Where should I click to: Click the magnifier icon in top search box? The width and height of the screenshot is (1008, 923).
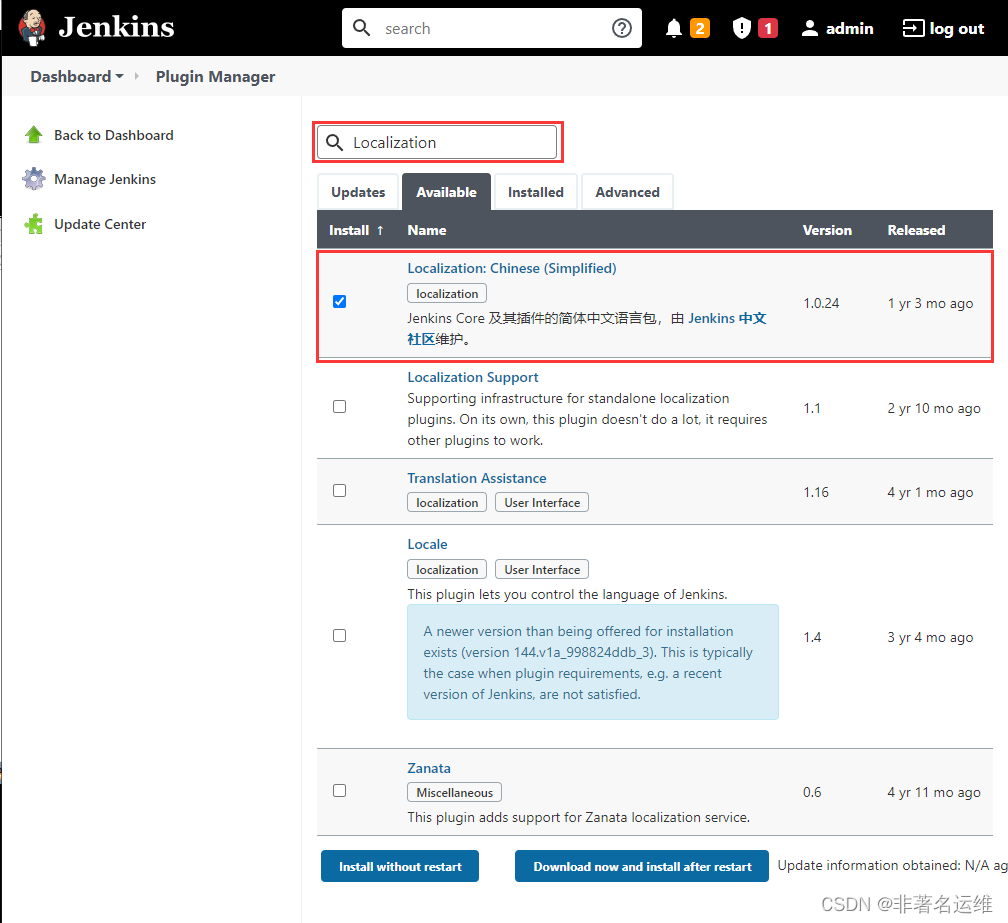click(362, 28)
